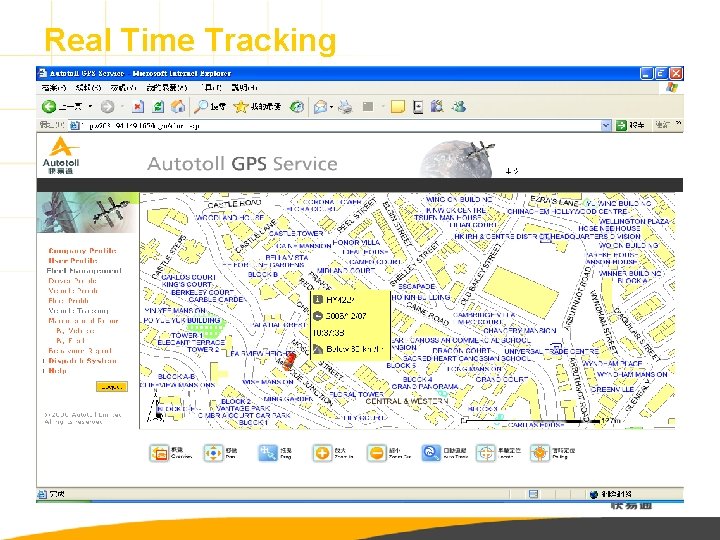Click the Fleet Management heading in sidebar

(x=84, y=271)
